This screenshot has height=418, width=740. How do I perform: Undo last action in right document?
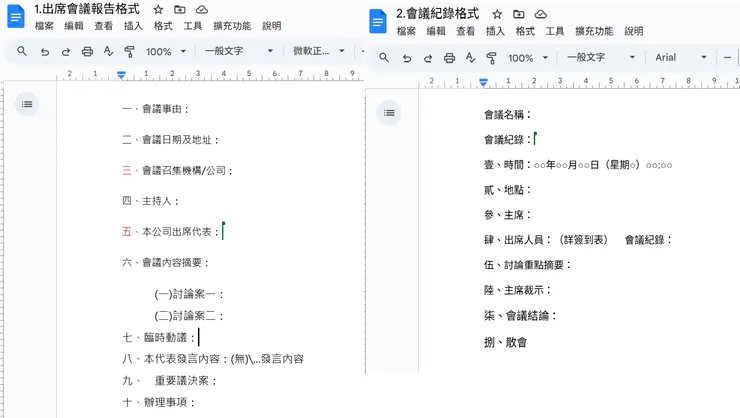[407, 58]
